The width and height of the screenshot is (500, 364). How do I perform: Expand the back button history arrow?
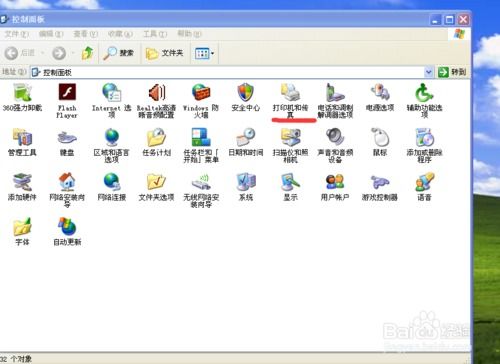click(x=43, y=53)
